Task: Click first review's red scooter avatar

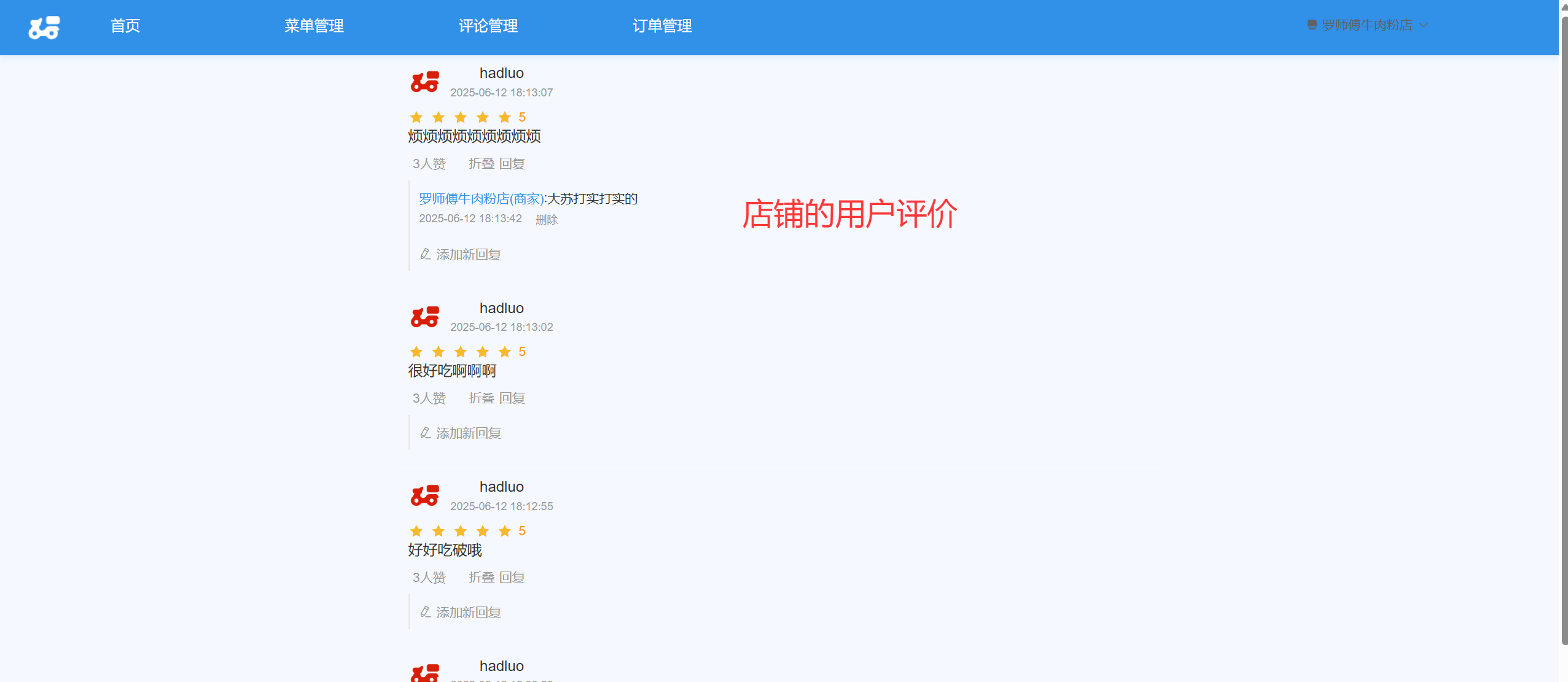Action: tap(425, 82)
